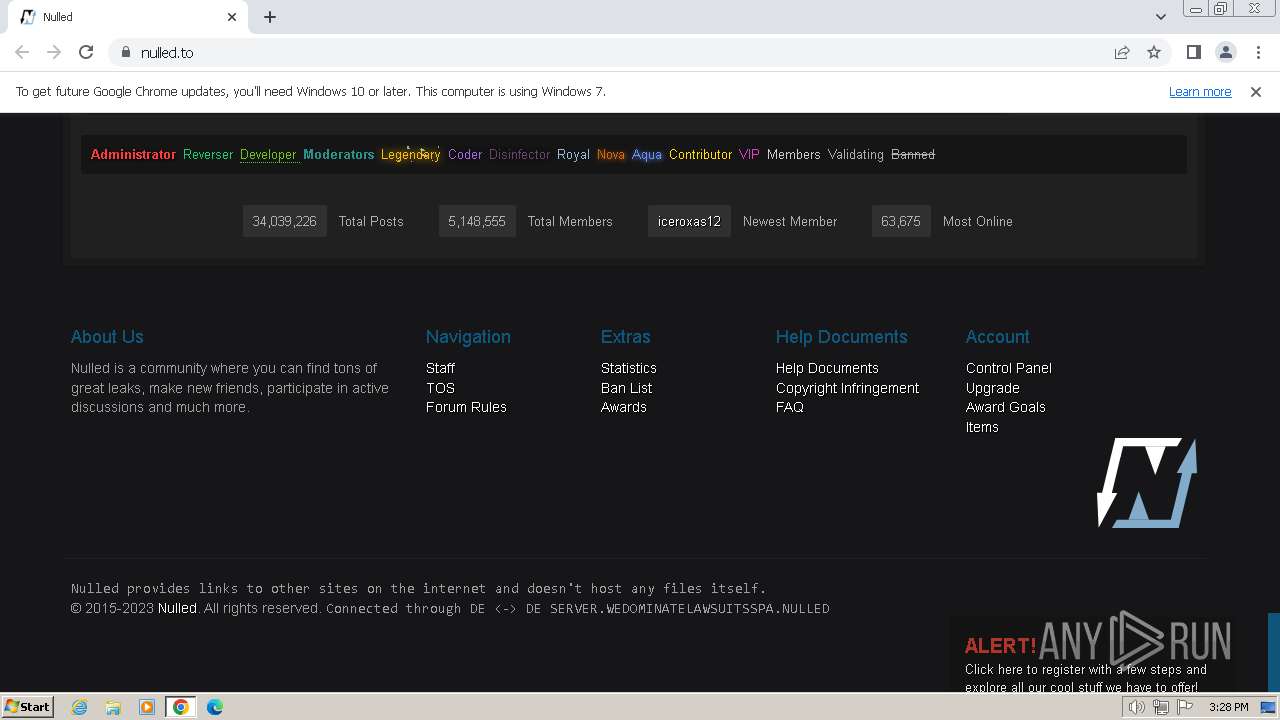Screen dimensions: 1280x720
Task: Open the Staff page link
Action: tap(440, 368)
